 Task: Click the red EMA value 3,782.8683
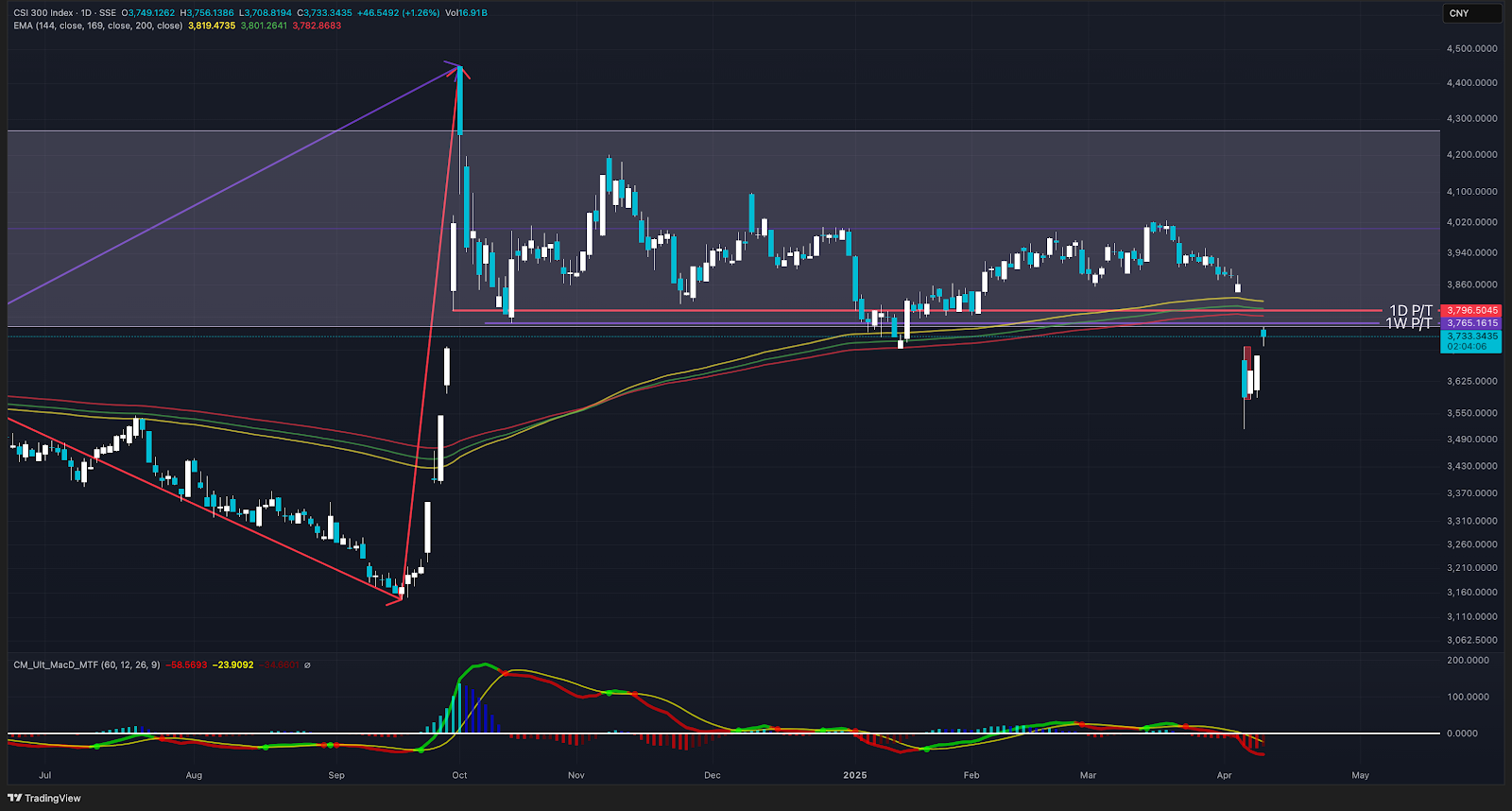click(x=317, y=26)
